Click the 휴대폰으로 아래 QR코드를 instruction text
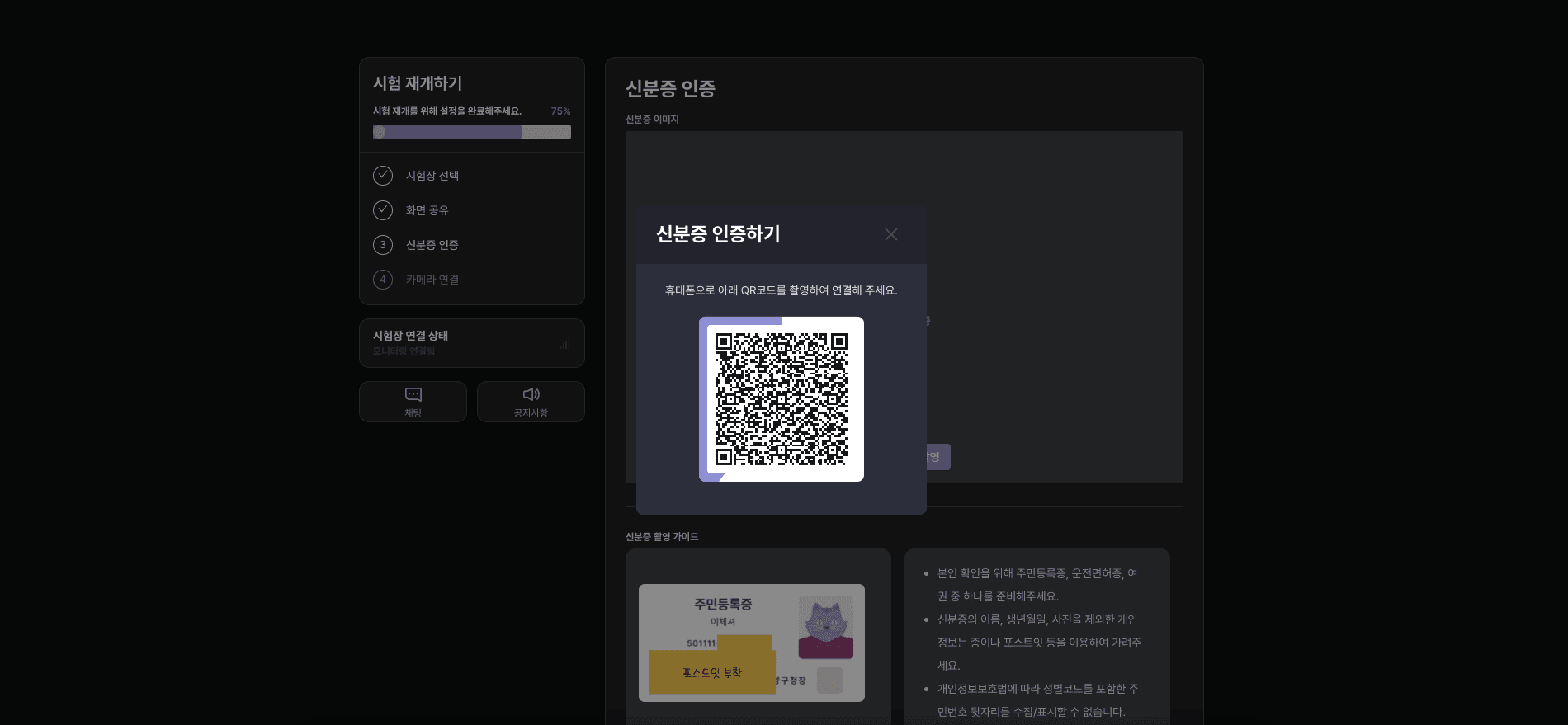 782,290
